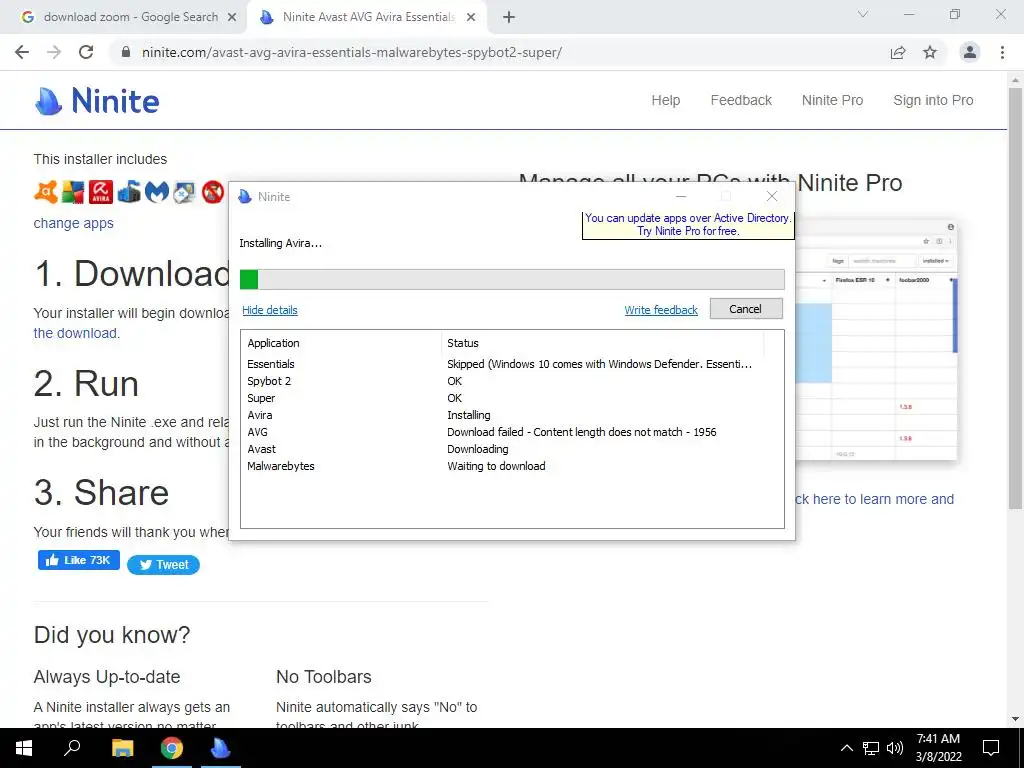
Task: Click the red SUPERAntiSpyware icon
Action: coord(212,193)
